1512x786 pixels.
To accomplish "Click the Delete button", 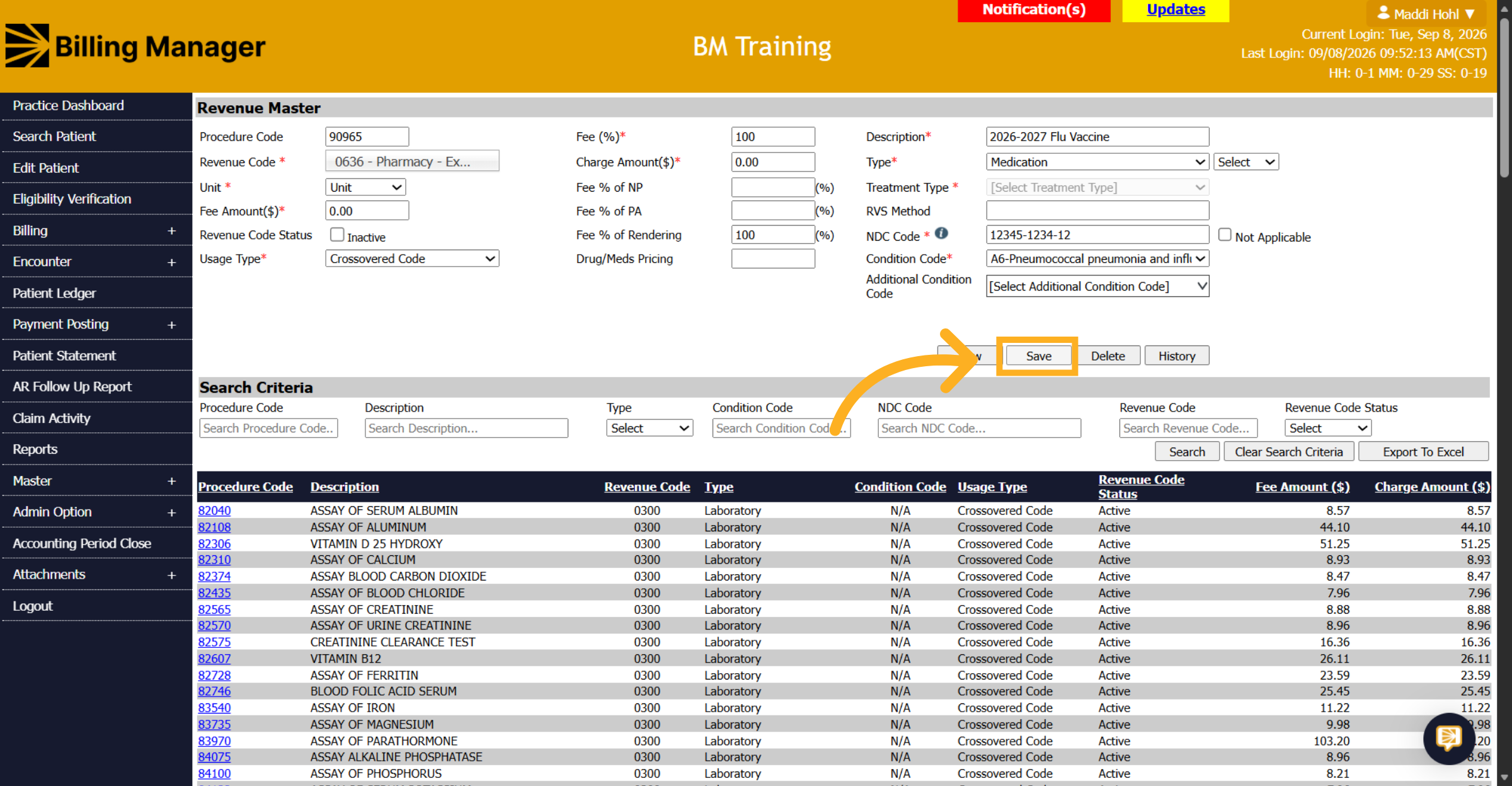I will coord(1108,356).
